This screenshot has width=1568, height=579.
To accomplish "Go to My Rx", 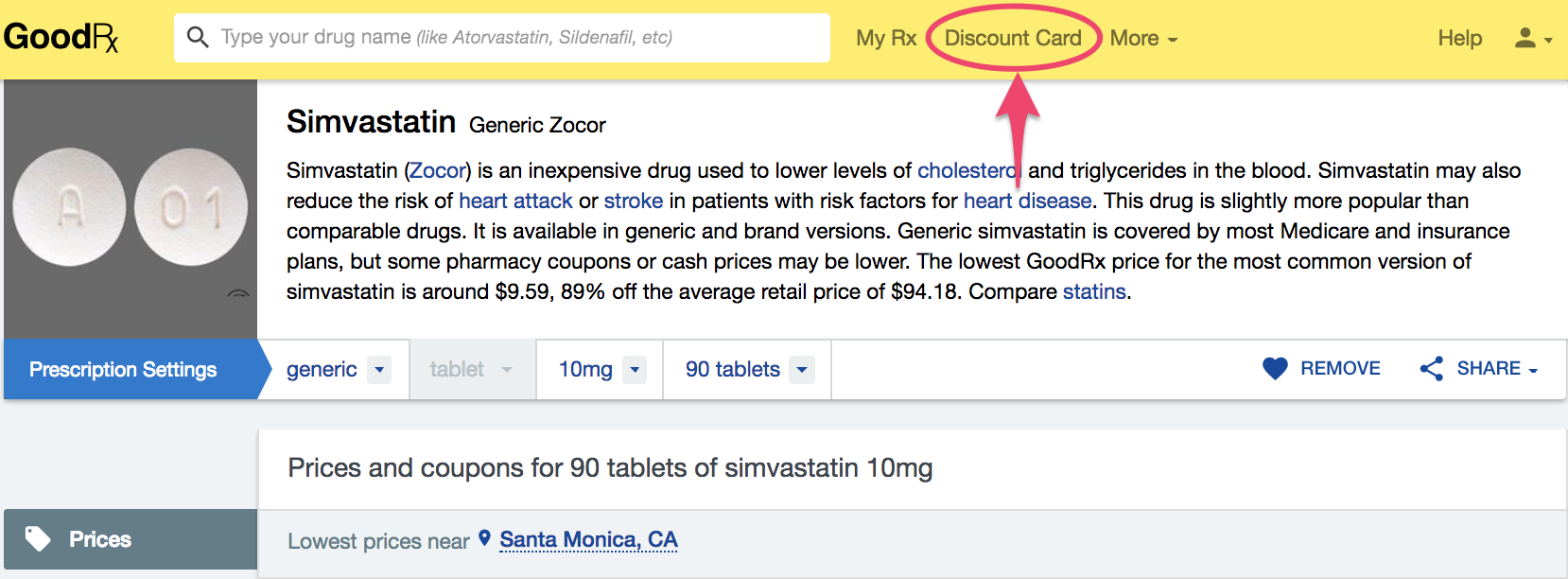I will 886,38.
